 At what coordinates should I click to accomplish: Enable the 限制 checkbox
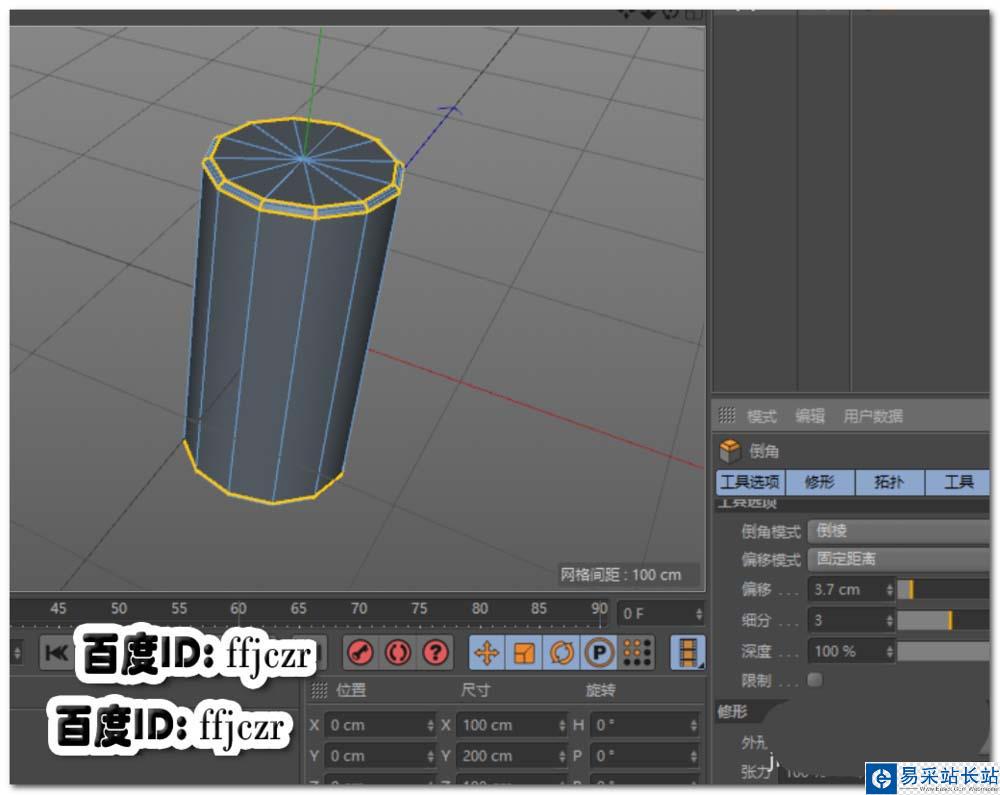pyautogui.click(x=814, y=680)
